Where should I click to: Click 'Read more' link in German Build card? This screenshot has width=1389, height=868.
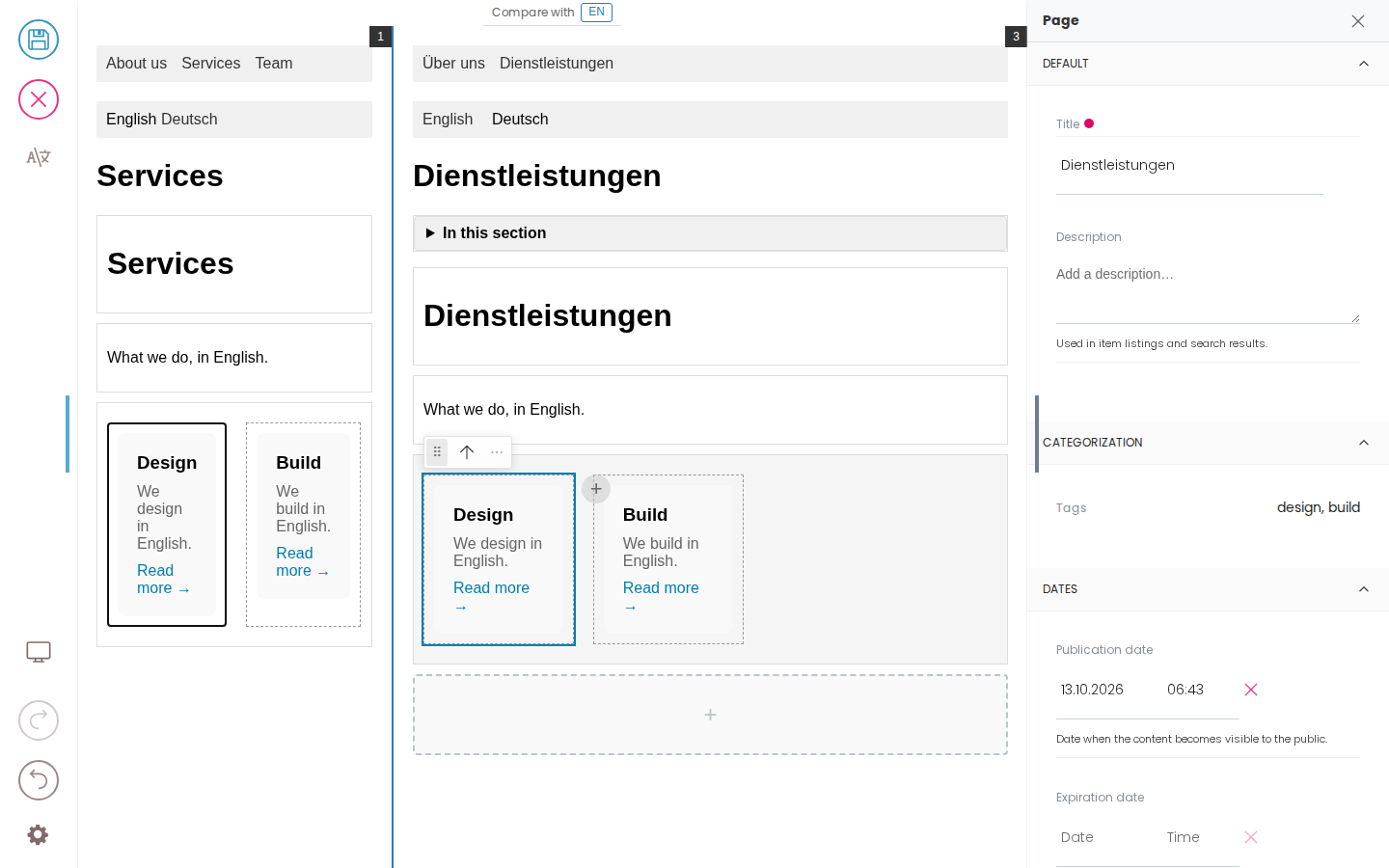coord(661,597)
